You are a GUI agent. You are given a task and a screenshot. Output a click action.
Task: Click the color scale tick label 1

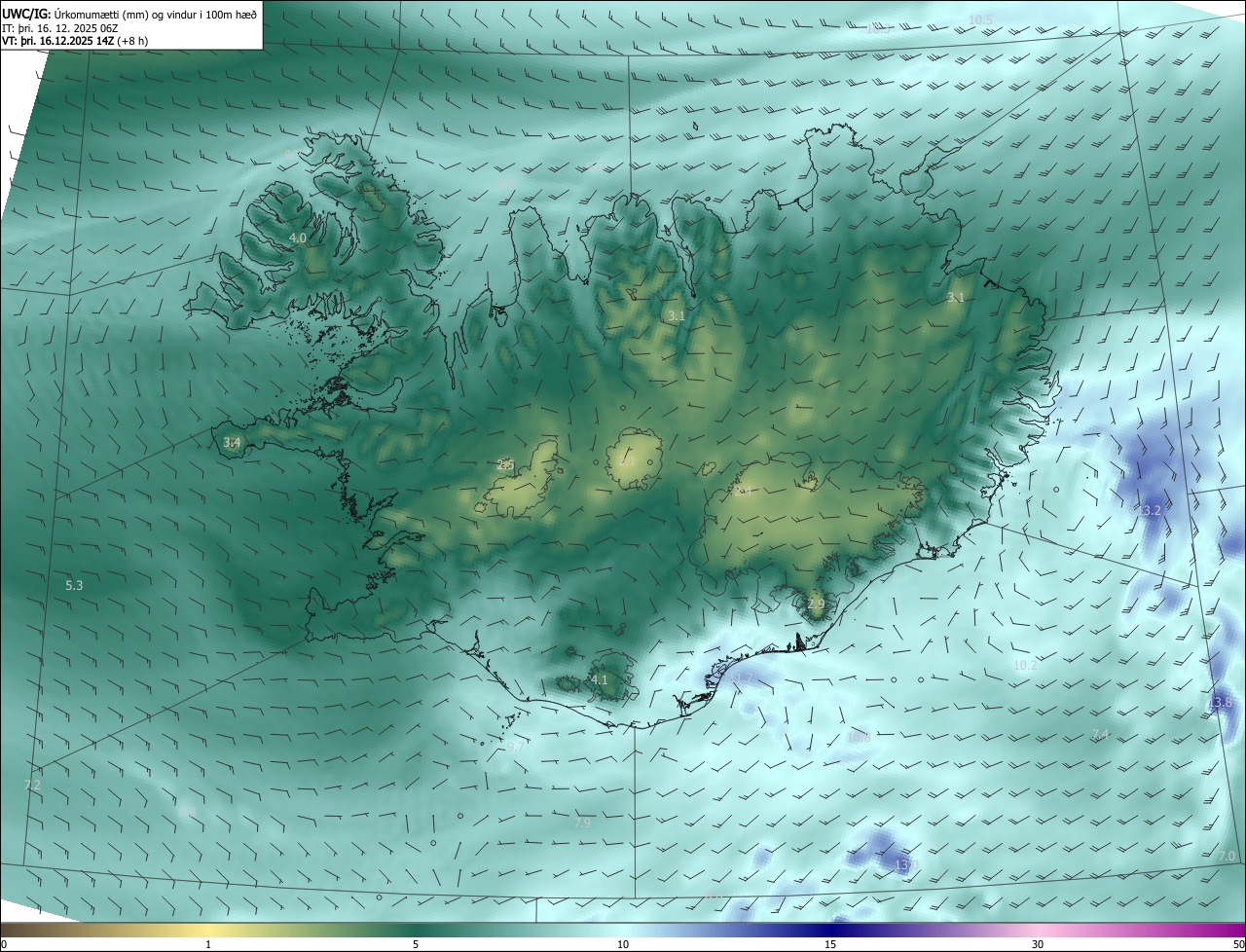pos(208,944)
